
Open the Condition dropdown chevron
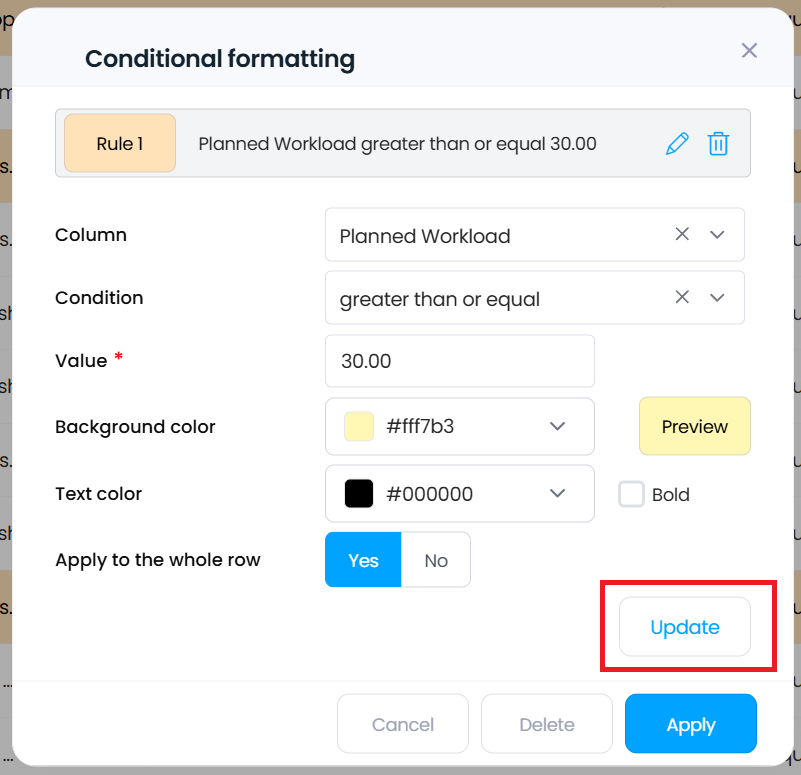click(x=717, y=297)
